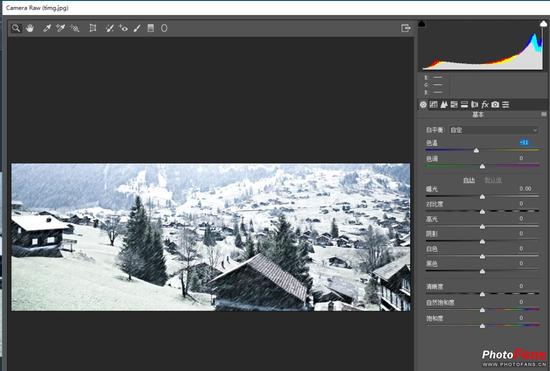Image resolution: width=550 pixels, height=371 pixels.
Task: Toggle full screen mode icon
Action: [x=405, y=28]
